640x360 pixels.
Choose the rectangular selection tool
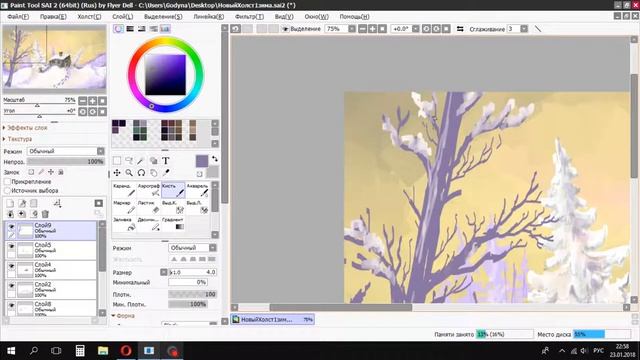117,160
